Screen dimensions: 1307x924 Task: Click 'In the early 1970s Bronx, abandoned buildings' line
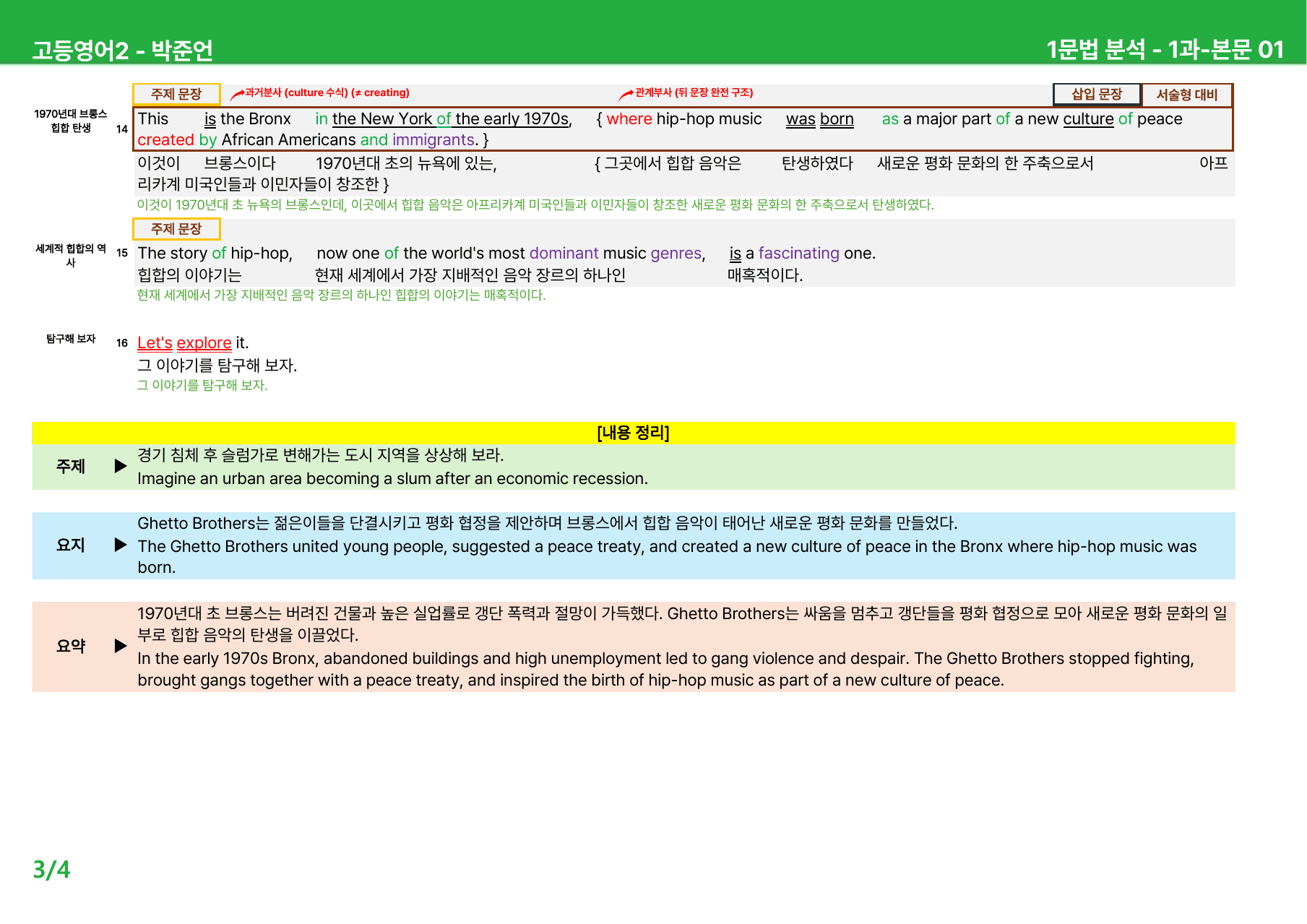pos(665,670)
